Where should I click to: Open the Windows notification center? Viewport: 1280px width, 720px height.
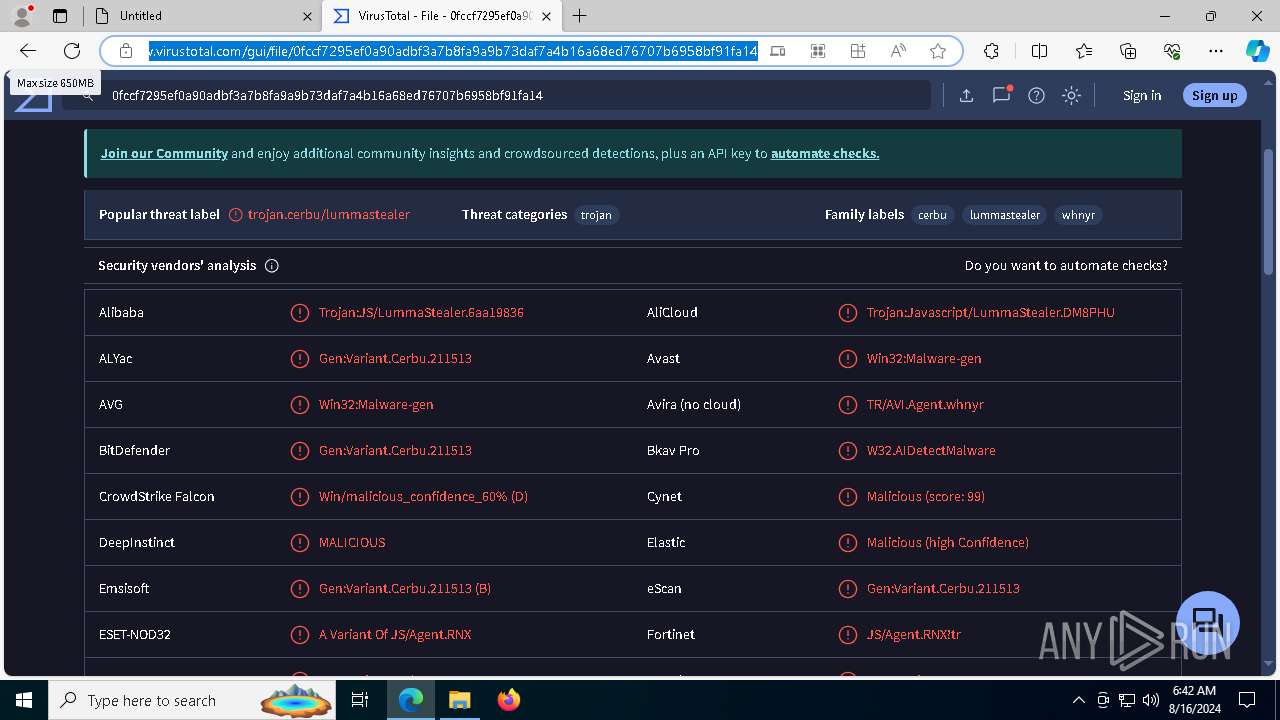(x=1247, y=700)
